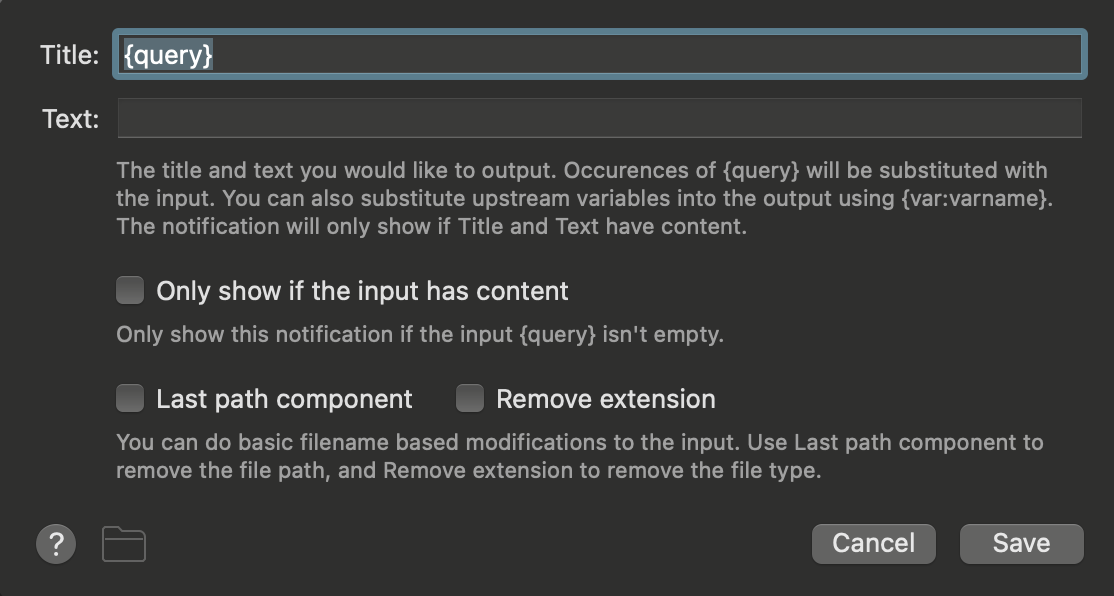
Task: Toggle the Remove extension checkbox
Action: 470,400
